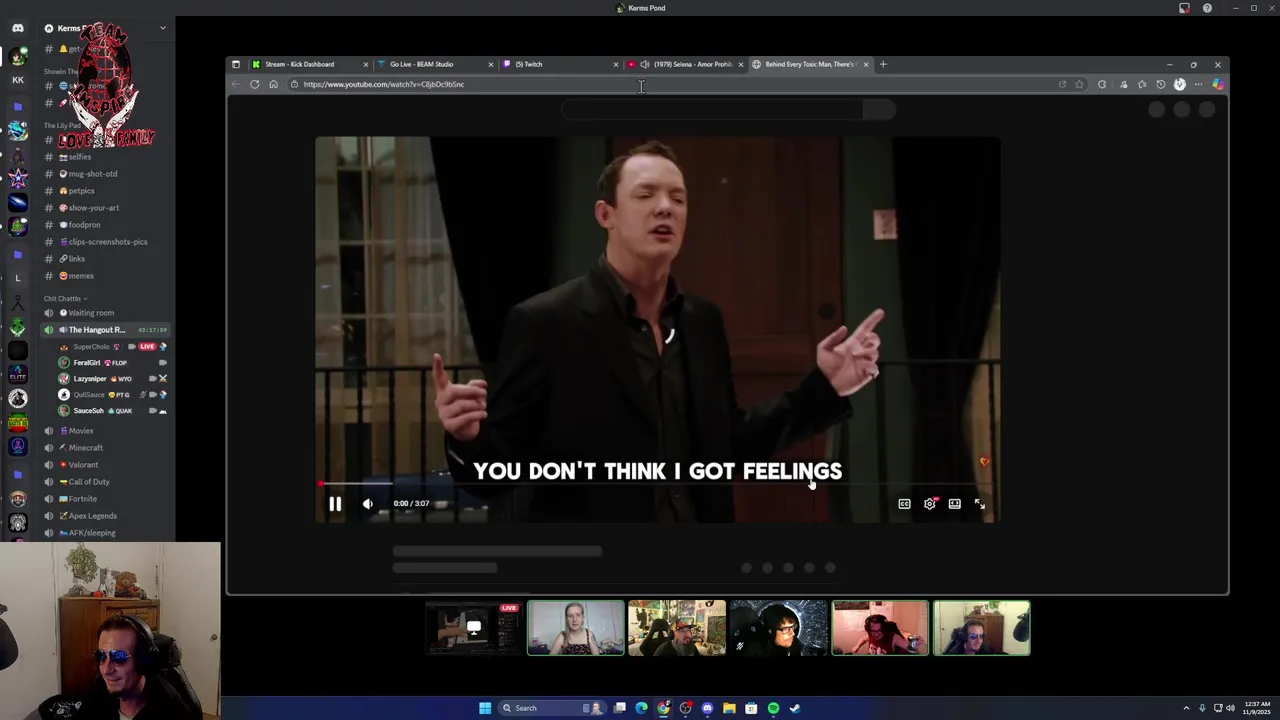Open the clips-screenshots-pics channel

click(x=105, y=242)
